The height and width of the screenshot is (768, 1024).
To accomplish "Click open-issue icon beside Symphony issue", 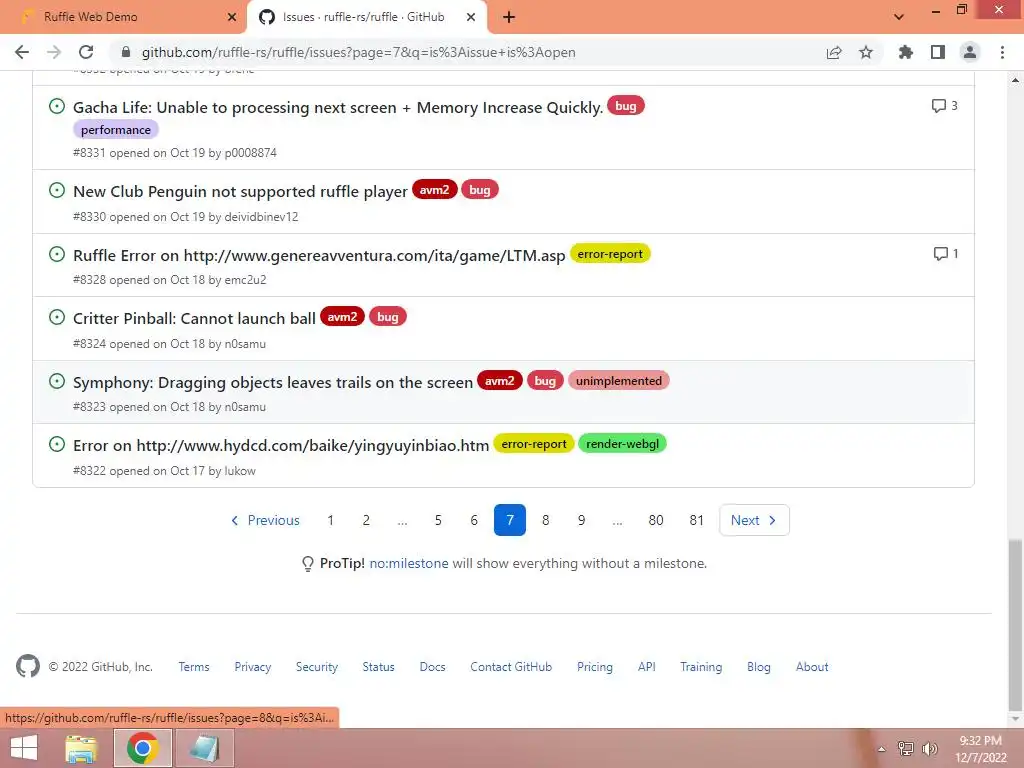I will pos(57,381).
